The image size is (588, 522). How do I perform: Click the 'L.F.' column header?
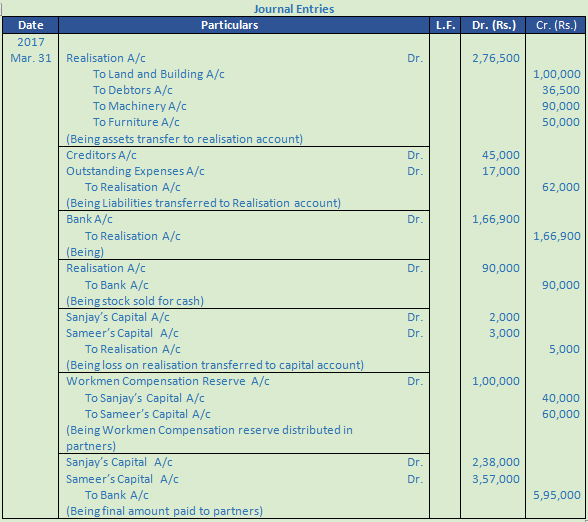click(446, 25)
